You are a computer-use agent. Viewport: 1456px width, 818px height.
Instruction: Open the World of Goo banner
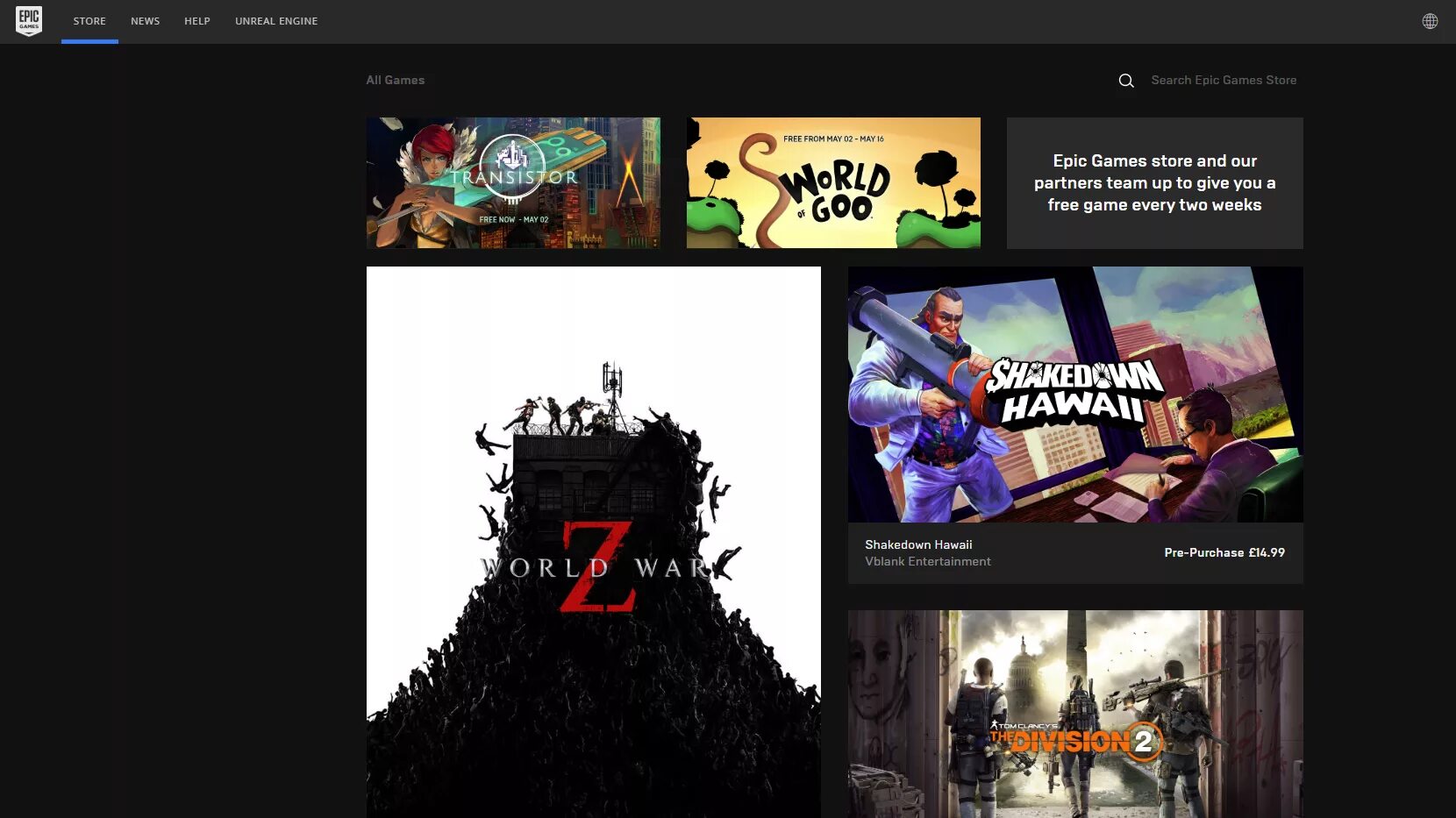(x=833, y=182)
